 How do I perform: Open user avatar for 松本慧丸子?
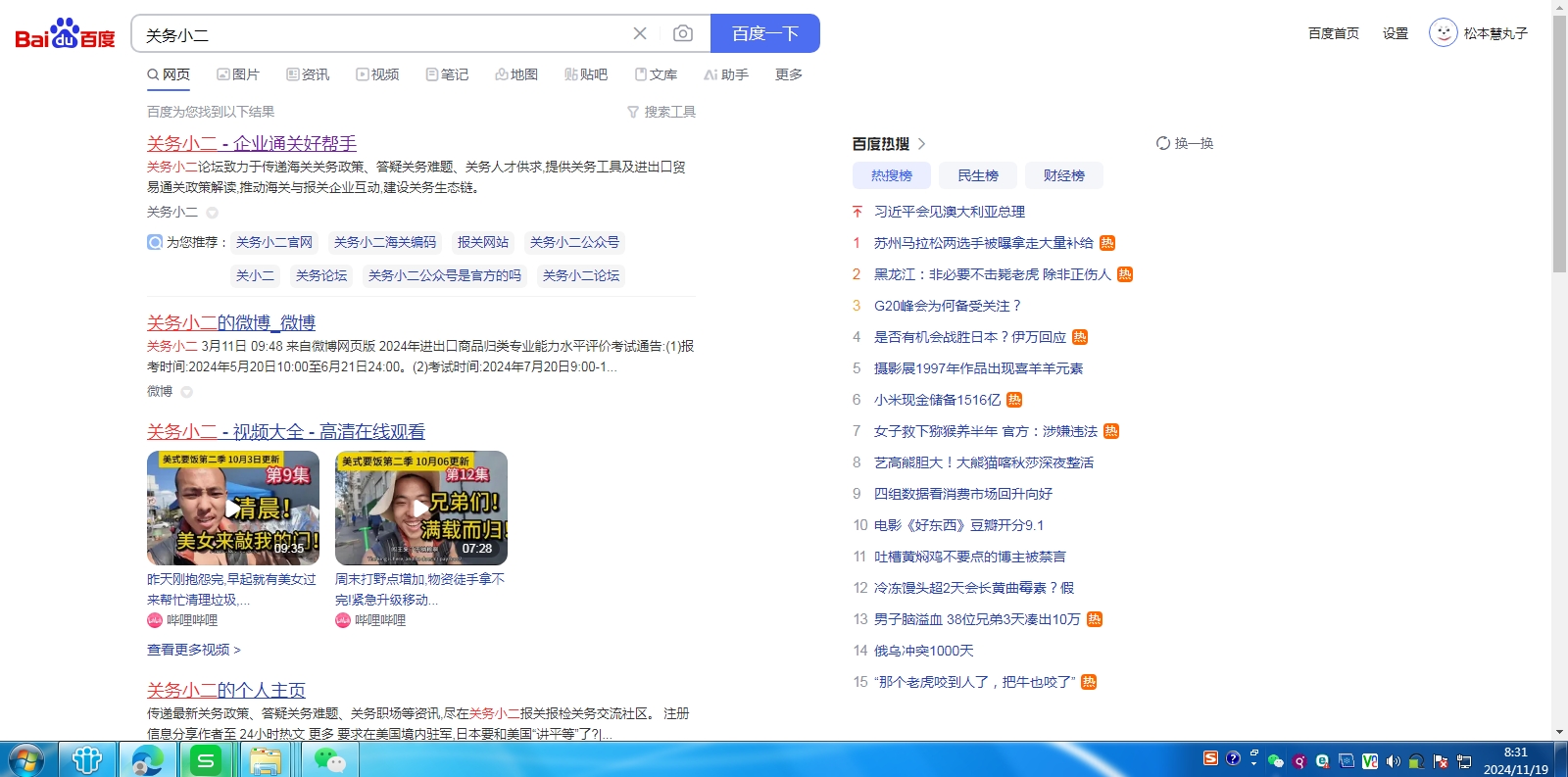click(x=1443, y=32)
